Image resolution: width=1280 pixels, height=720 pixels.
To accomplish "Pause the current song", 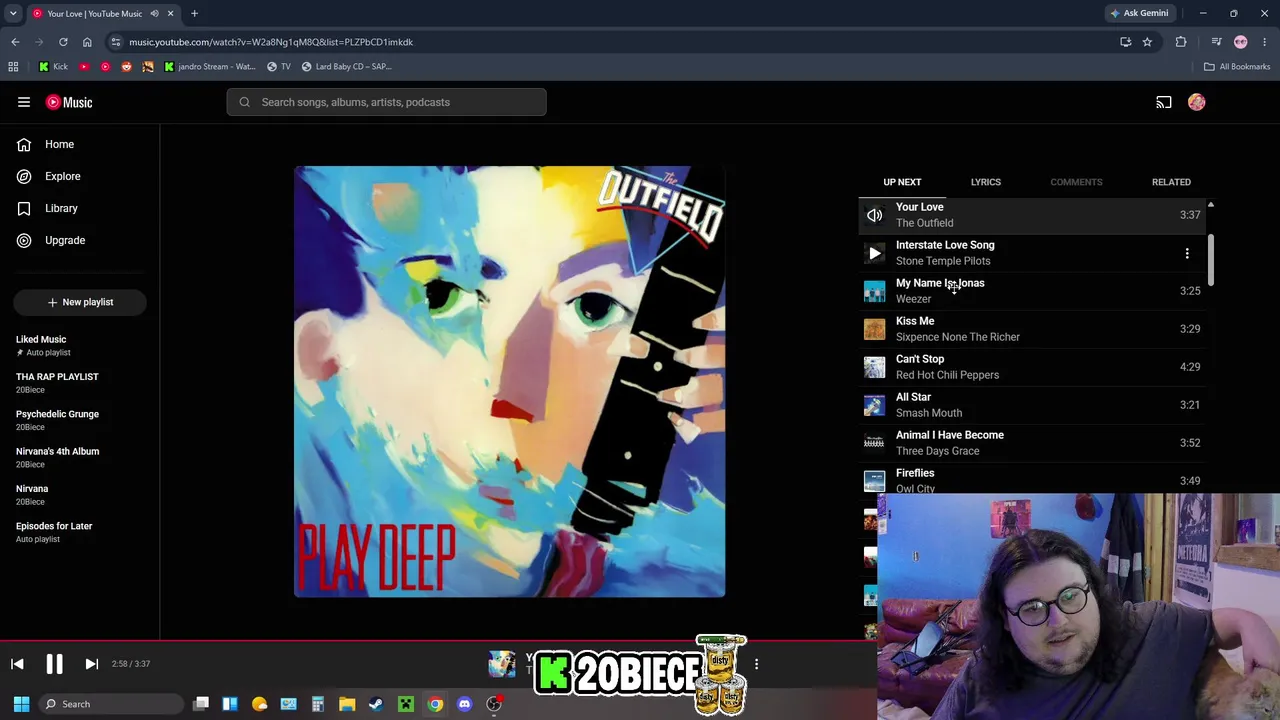I will click(54, 664).
